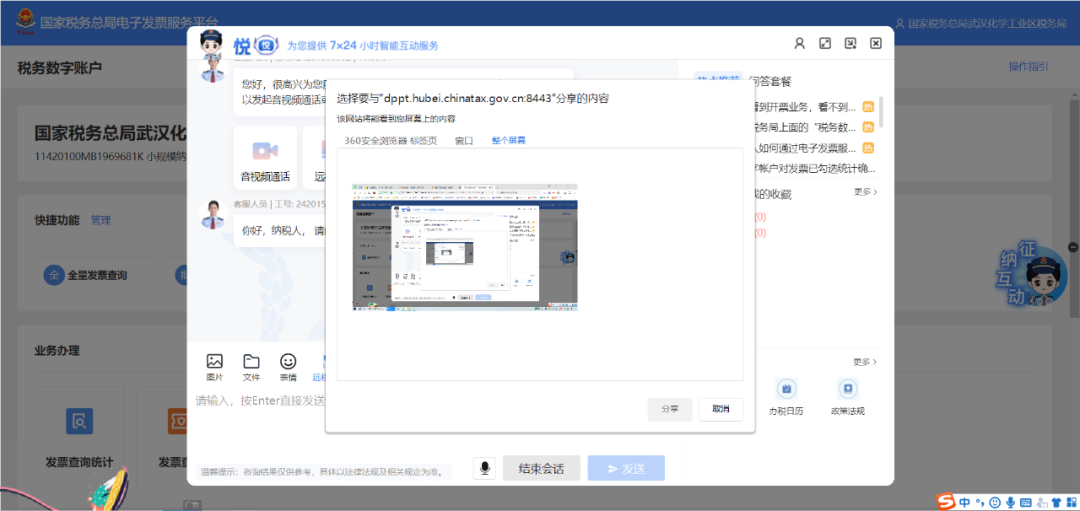Expand 更多 beside 我的收藏
This screenshot has width=1080, height=511.
866,192
